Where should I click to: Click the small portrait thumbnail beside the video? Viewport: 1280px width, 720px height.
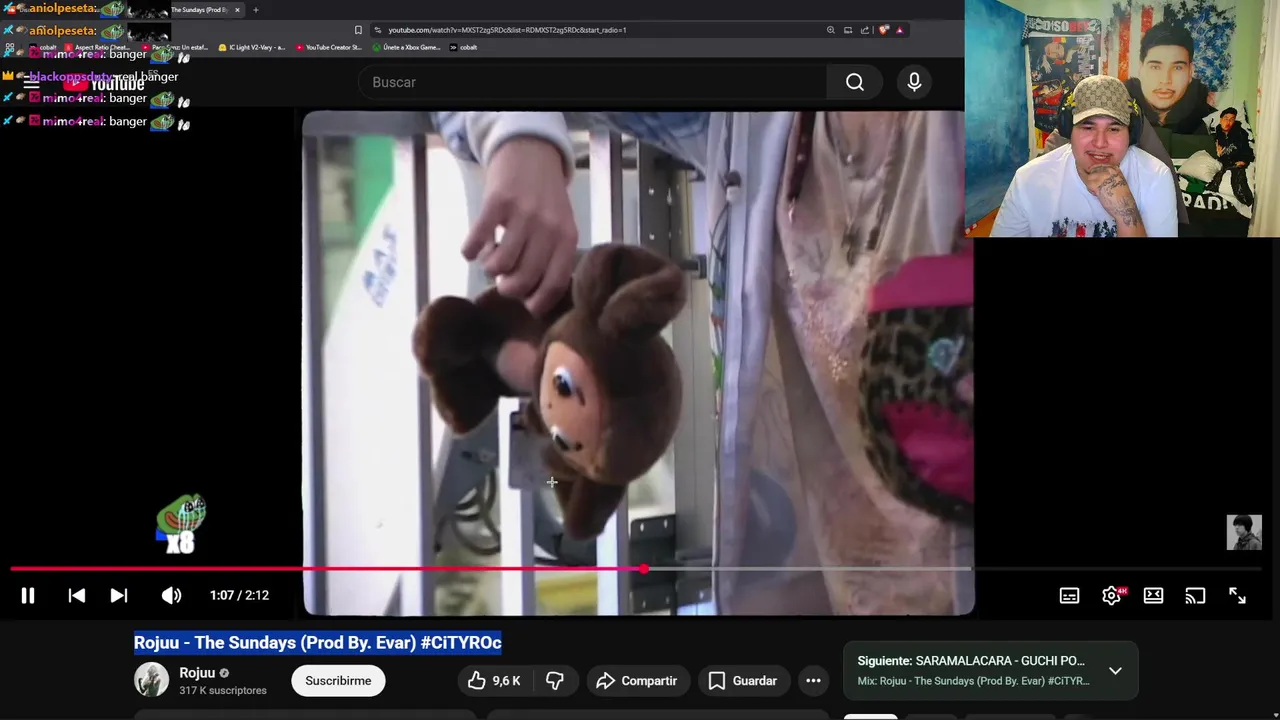pyautogui.click(x=1244, y=533)
